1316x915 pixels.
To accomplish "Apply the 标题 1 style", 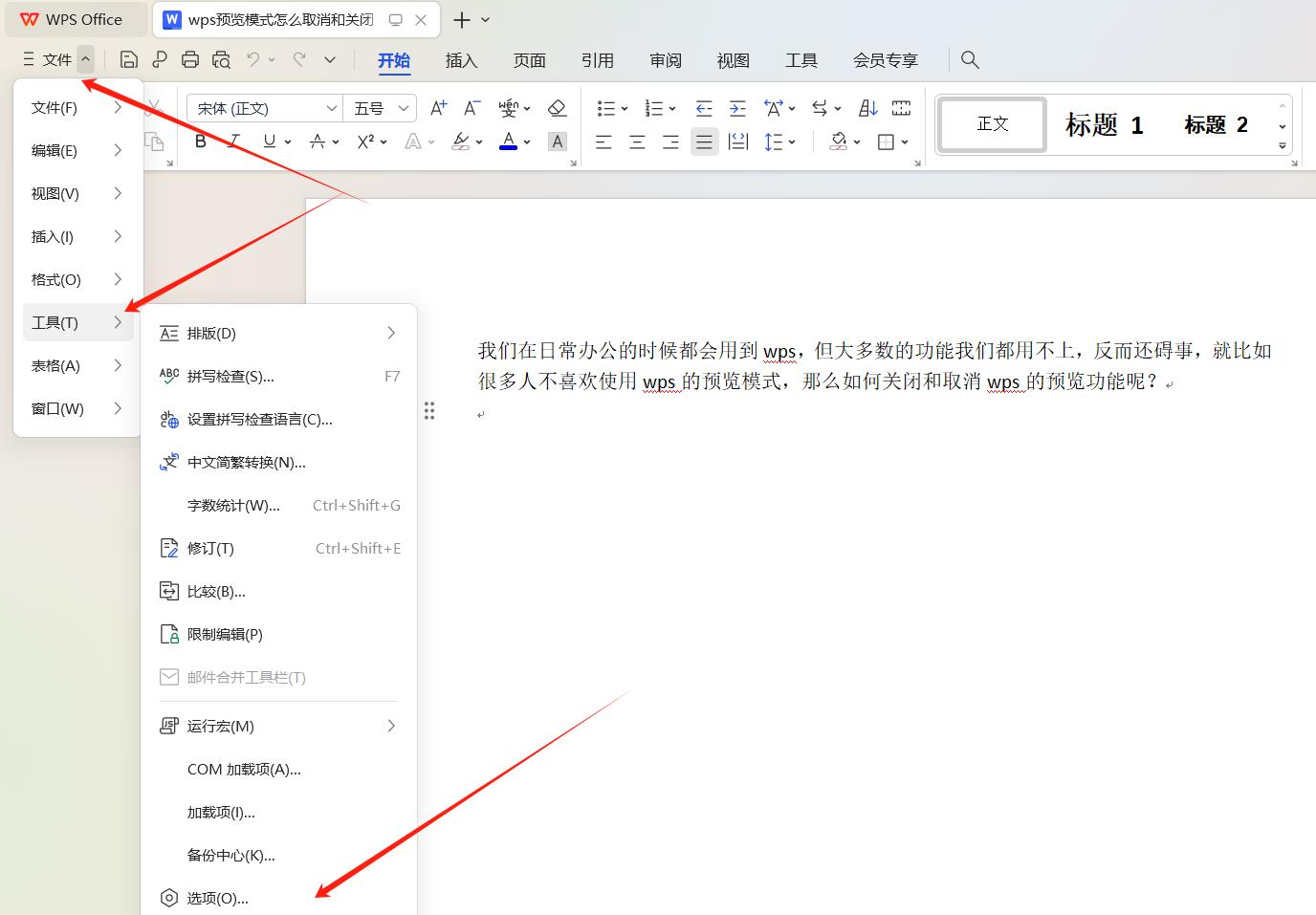I will point(1104,124).
